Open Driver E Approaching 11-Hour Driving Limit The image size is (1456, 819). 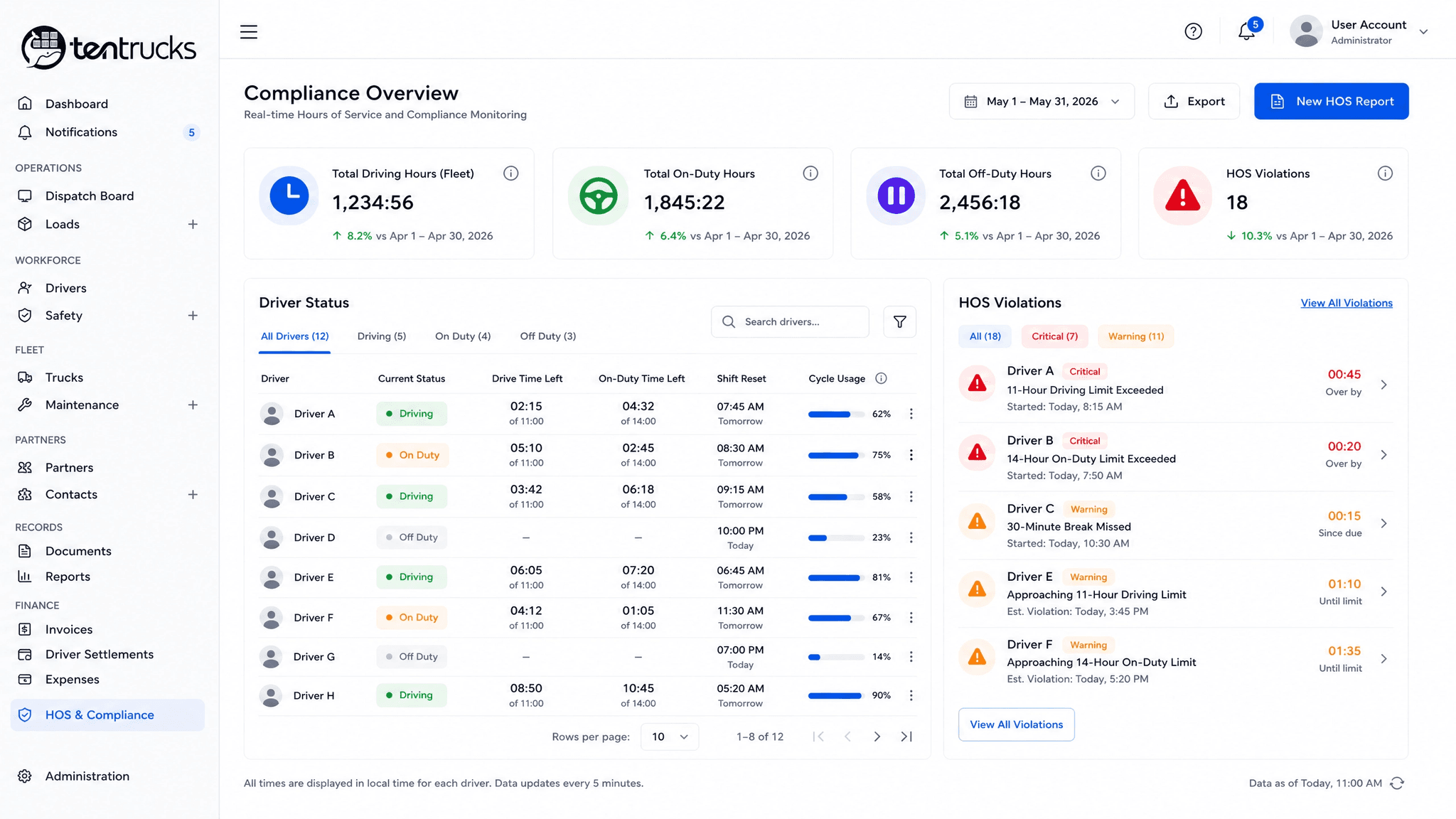coord(1175,593)
